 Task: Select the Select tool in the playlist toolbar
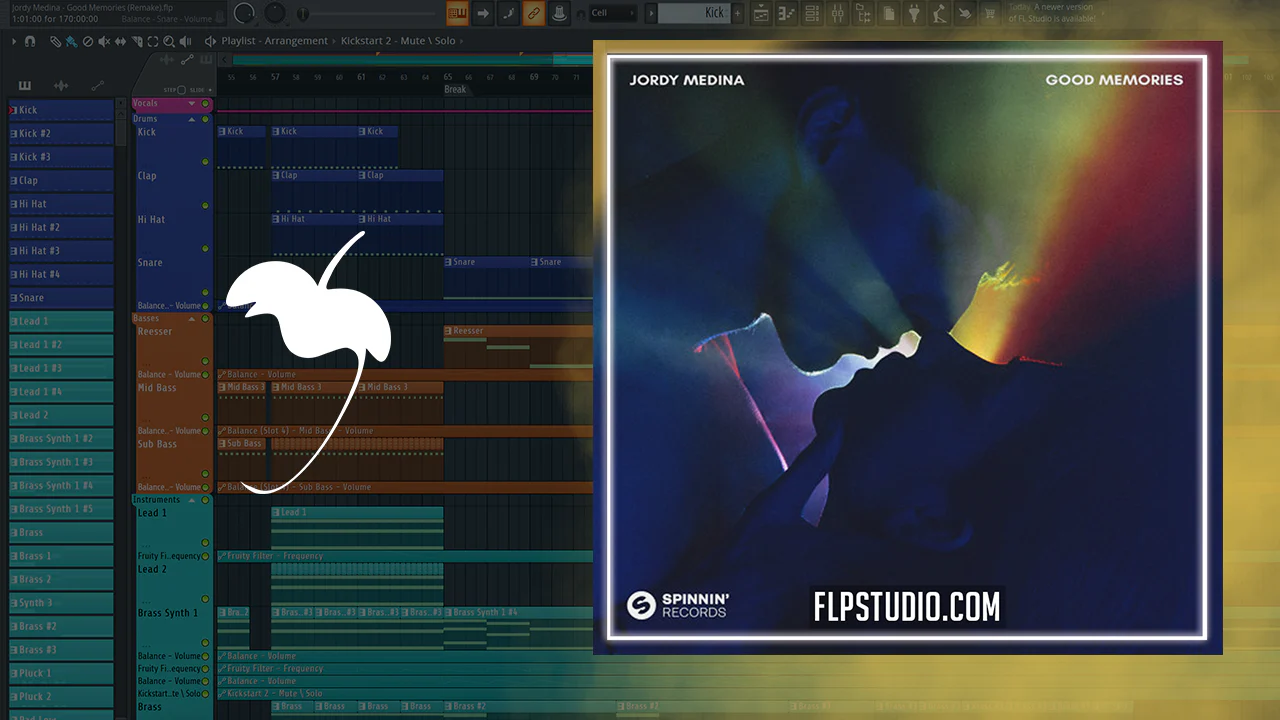pyautogui.click(x=152, y=41)
